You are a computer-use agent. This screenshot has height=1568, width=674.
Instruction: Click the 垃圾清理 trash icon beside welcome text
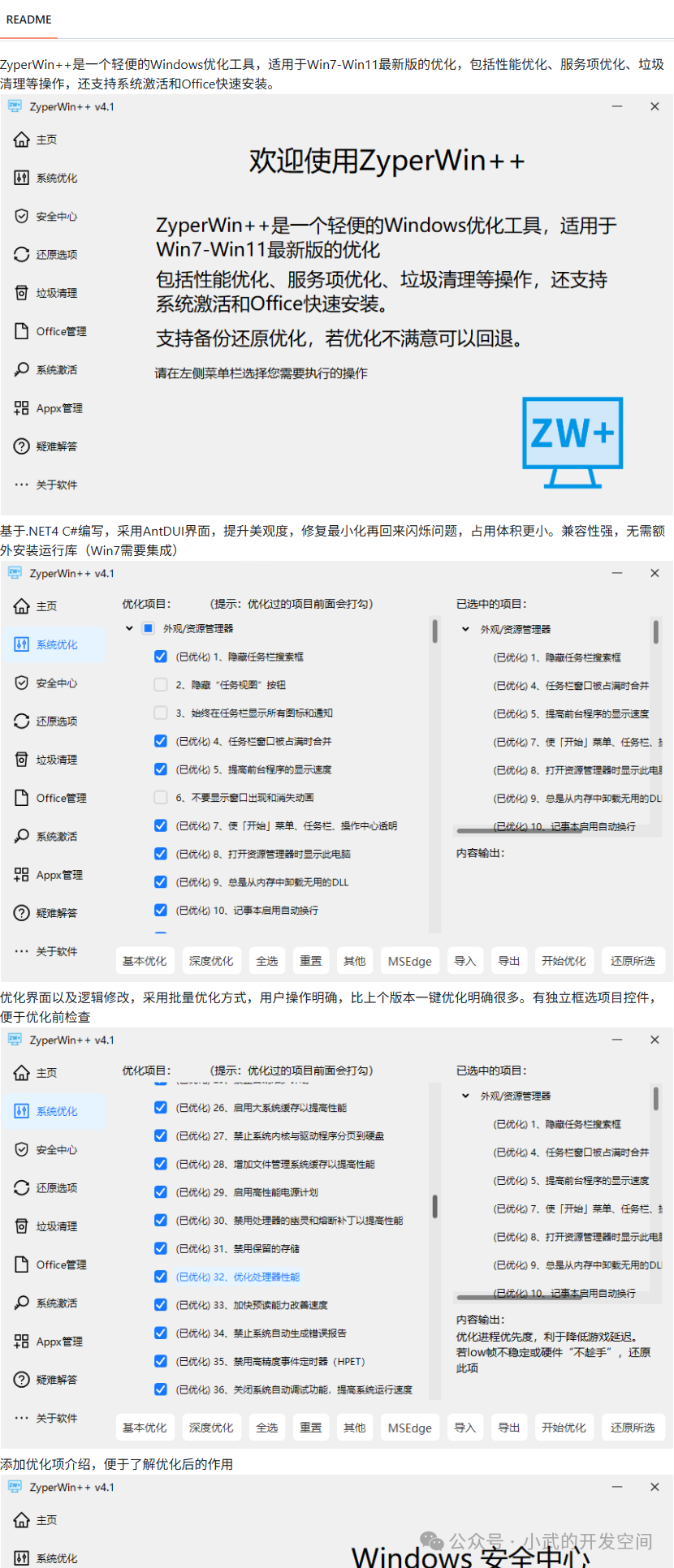(21, 293)
